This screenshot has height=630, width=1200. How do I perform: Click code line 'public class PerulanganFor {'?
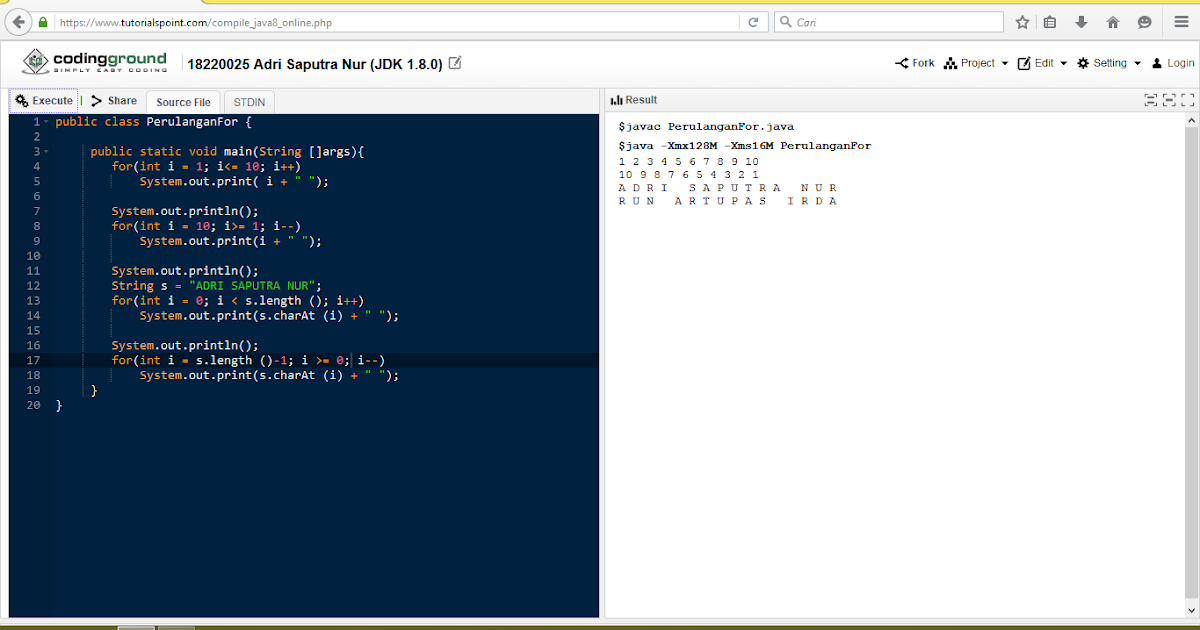[153, 122]
